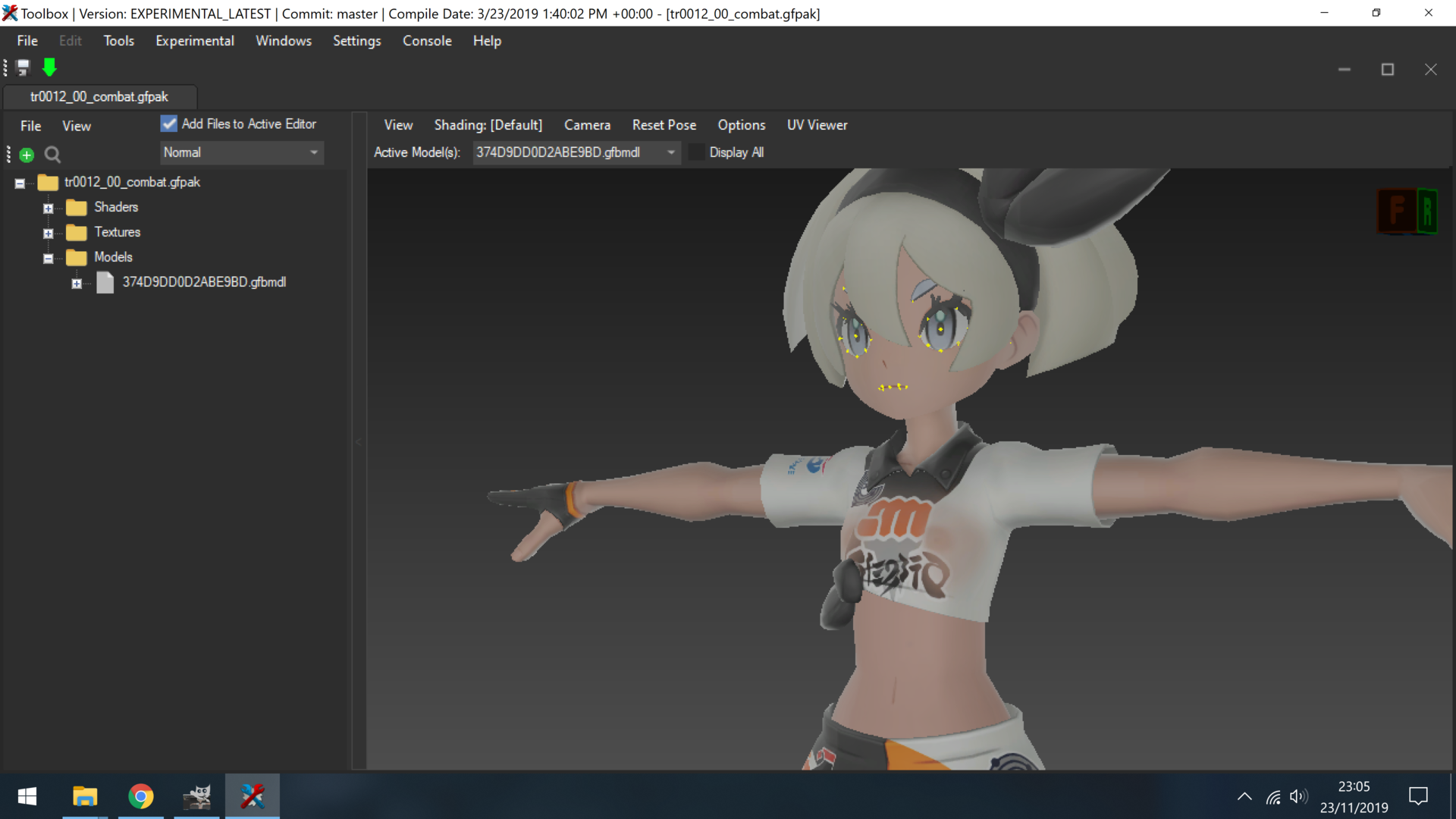This screenshot has width=1456, height=819.
Task: Open the Tools menu
Action: (x=119, y=41)
